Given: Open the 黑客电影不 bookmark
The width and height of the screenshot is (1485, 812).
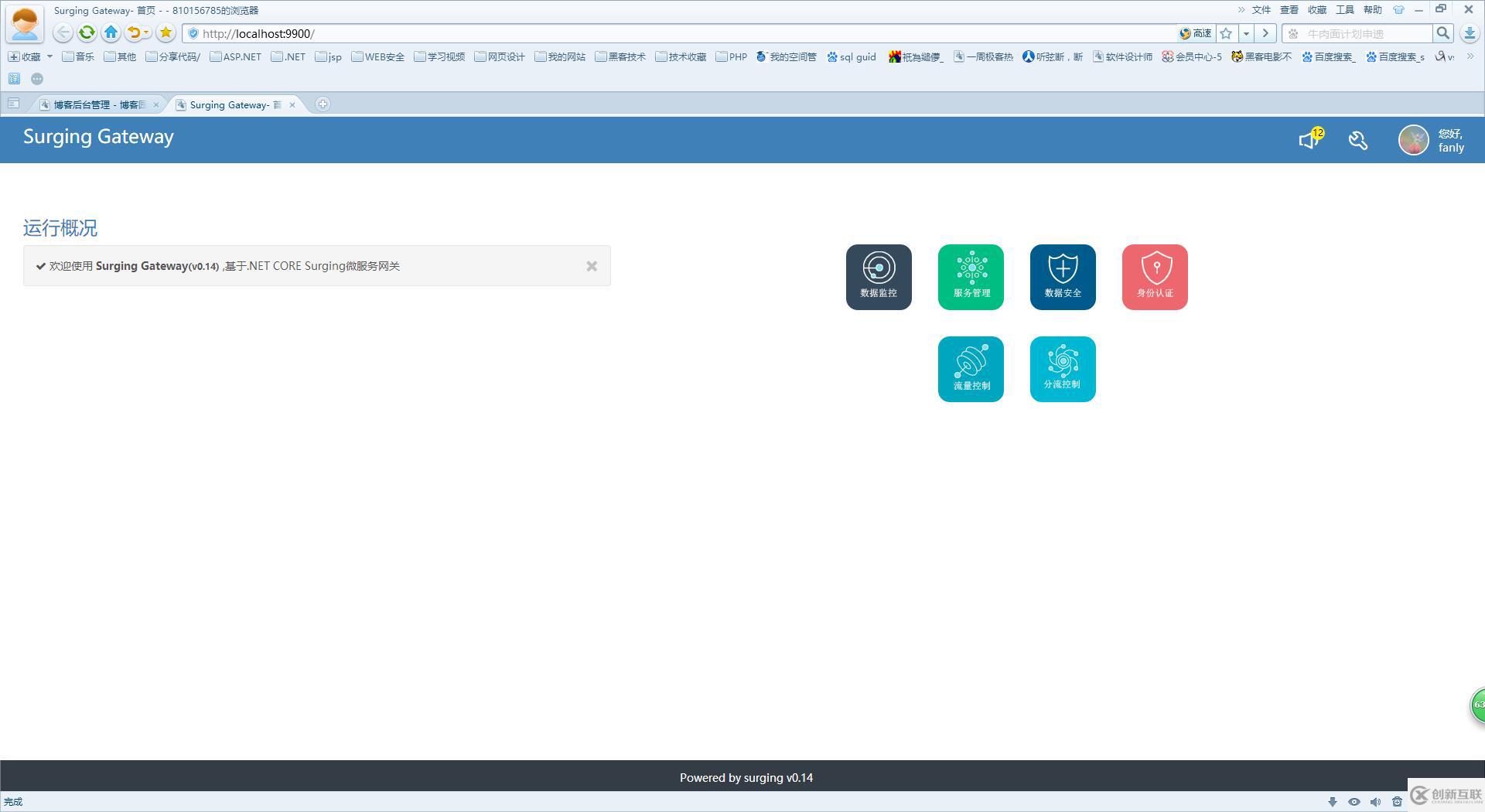Looking at the screenshot, I should 1261,56.
